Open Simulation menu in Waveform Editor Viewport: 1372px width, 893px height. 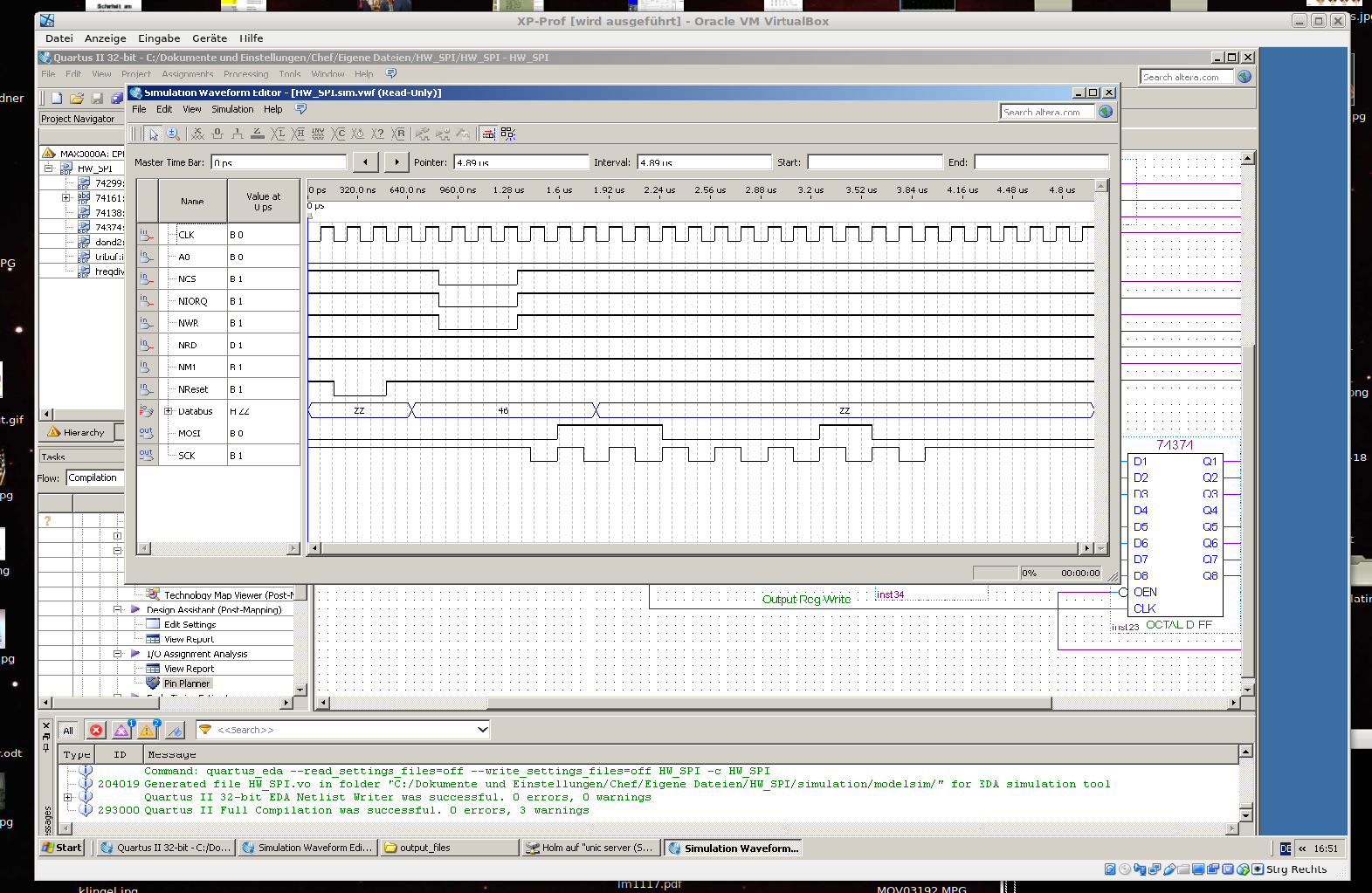tap(232, 109)
